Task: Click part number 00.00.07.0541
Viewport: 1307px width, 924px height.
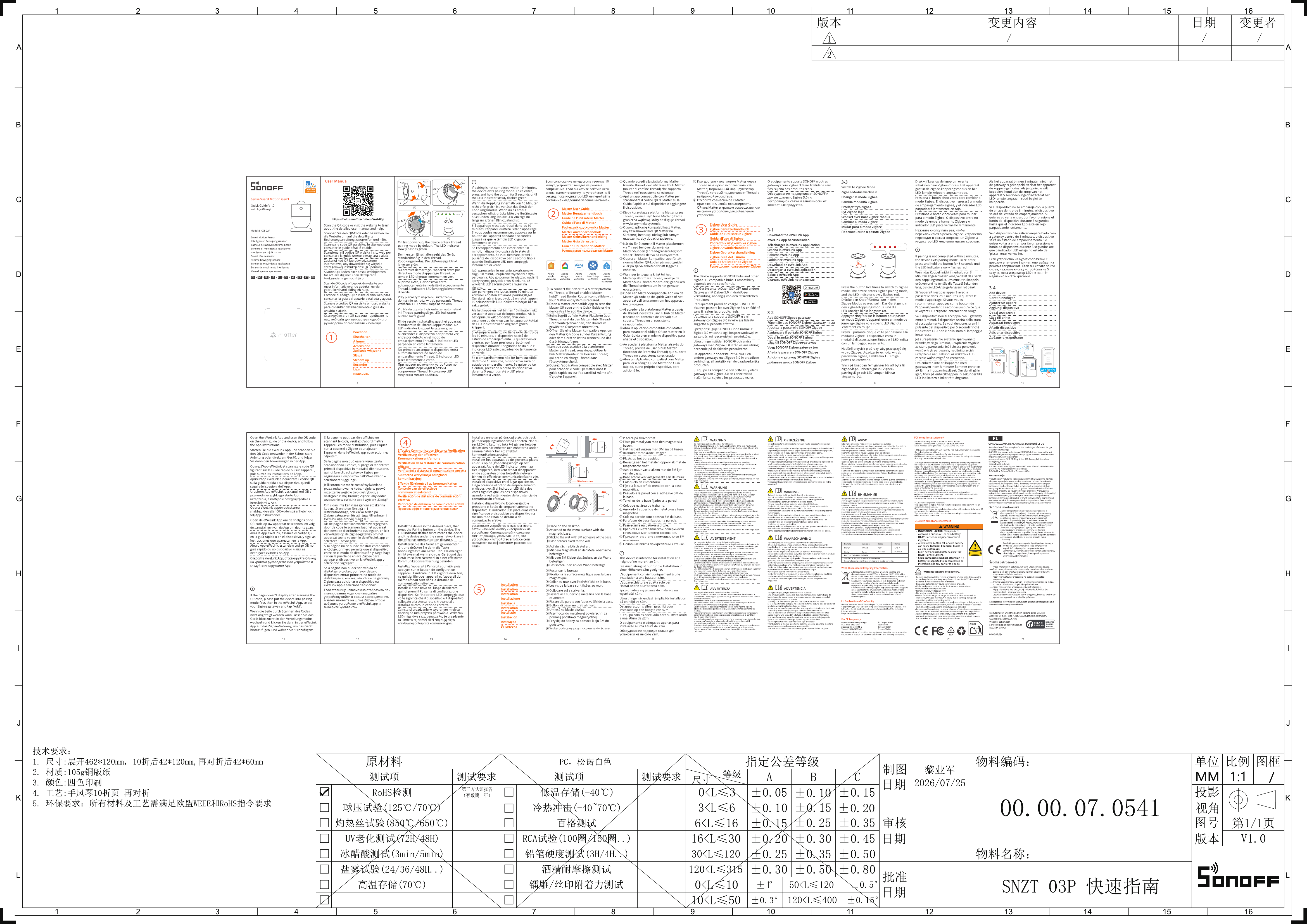Action: pyautogui.click(x=1079, y=807)
